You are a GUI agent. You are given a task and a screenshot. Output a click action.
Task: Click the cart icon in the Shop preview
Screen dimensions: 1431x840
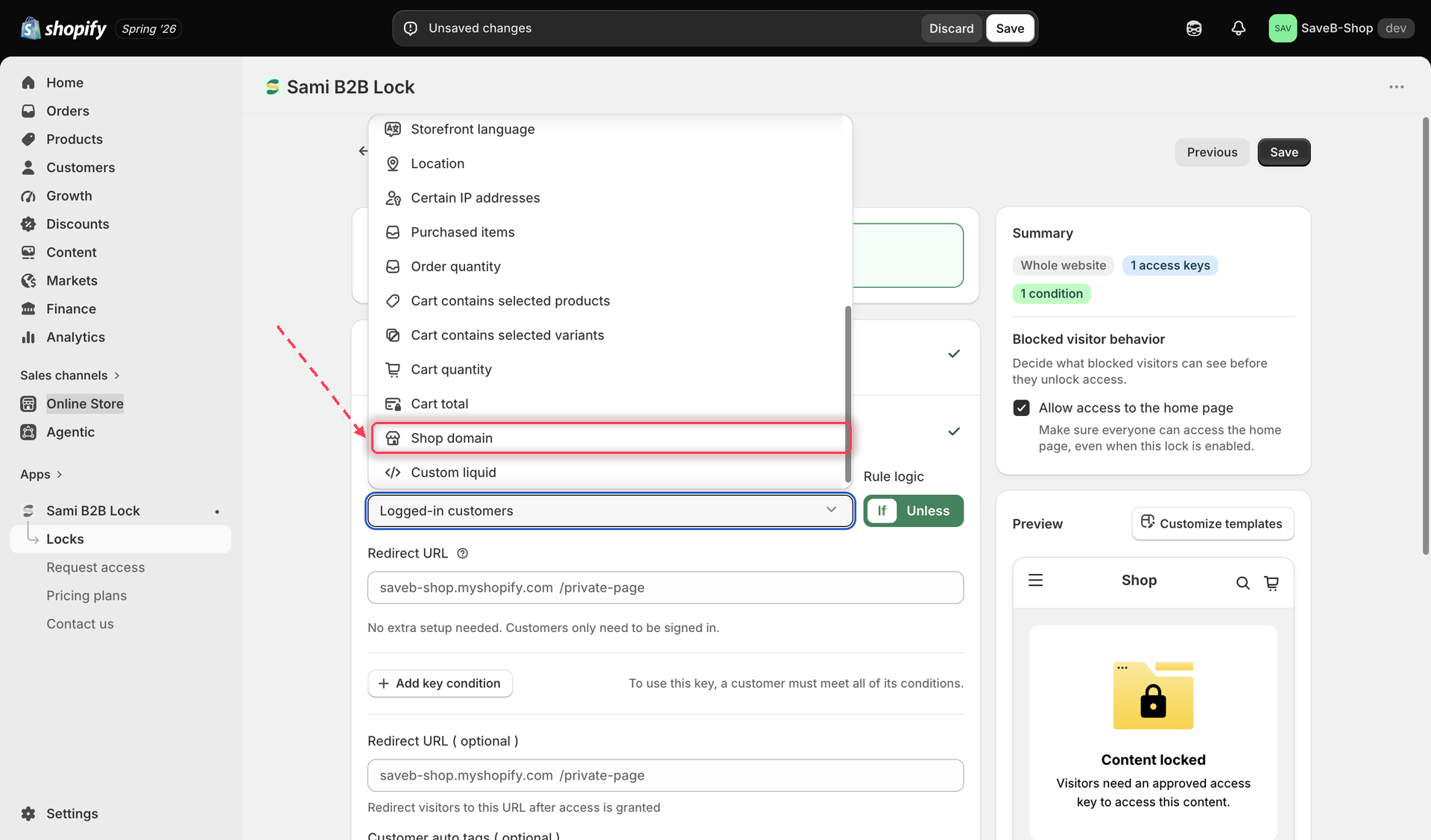click(x=1272, y=583)
